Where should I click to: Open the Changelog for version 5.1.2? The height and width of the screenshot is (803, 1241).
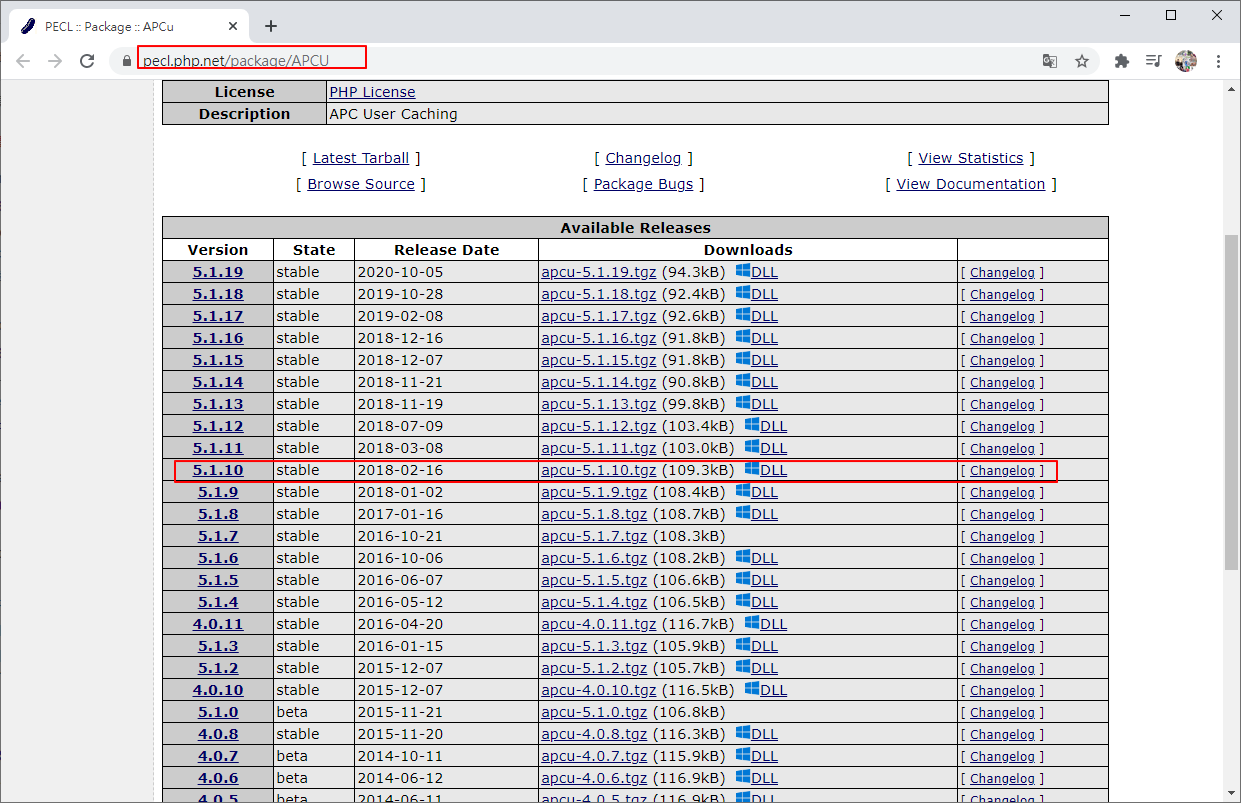tap(1002, 669)
